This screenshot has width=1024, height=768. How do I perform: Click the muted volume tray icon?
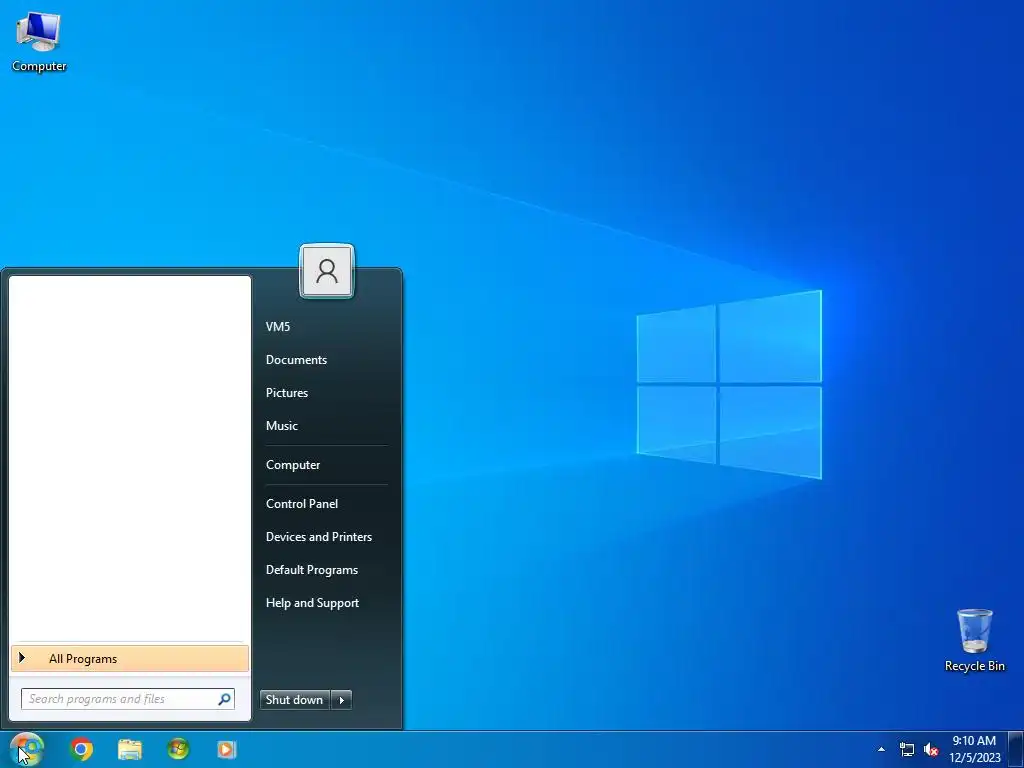click(x=931, y=749)
